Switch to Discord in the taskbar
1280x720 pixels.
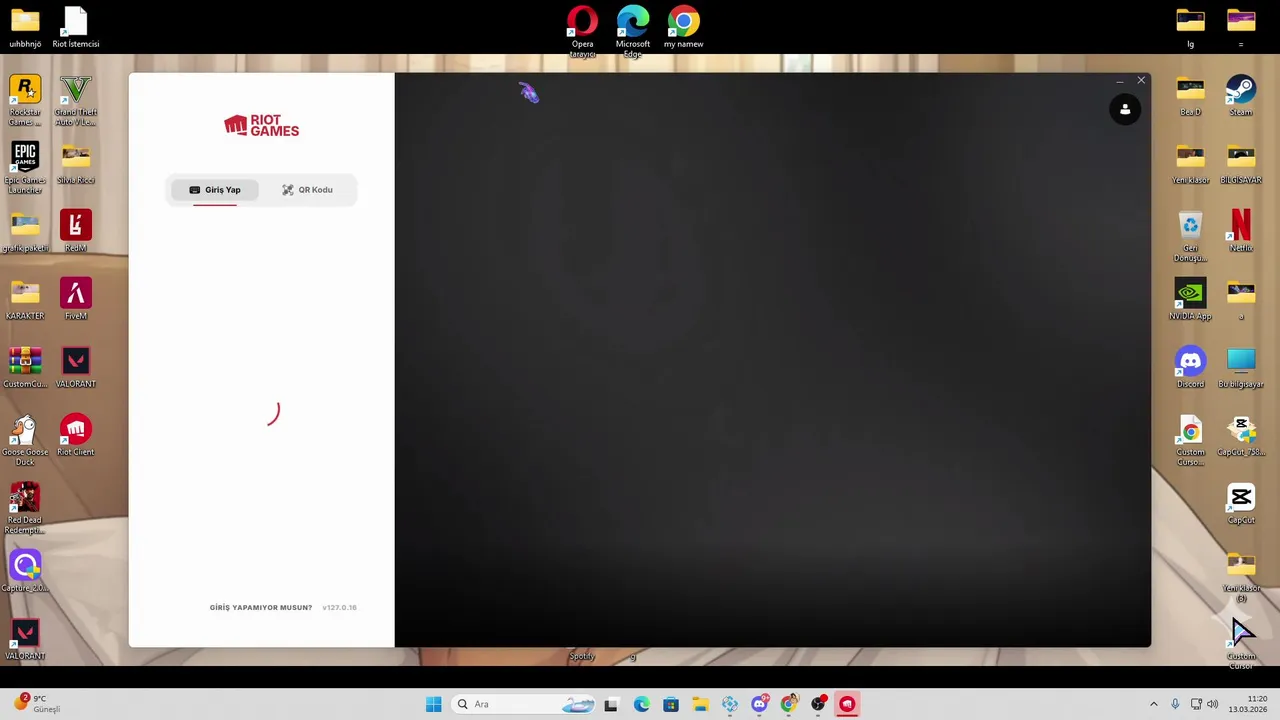(x=759, y=704)
